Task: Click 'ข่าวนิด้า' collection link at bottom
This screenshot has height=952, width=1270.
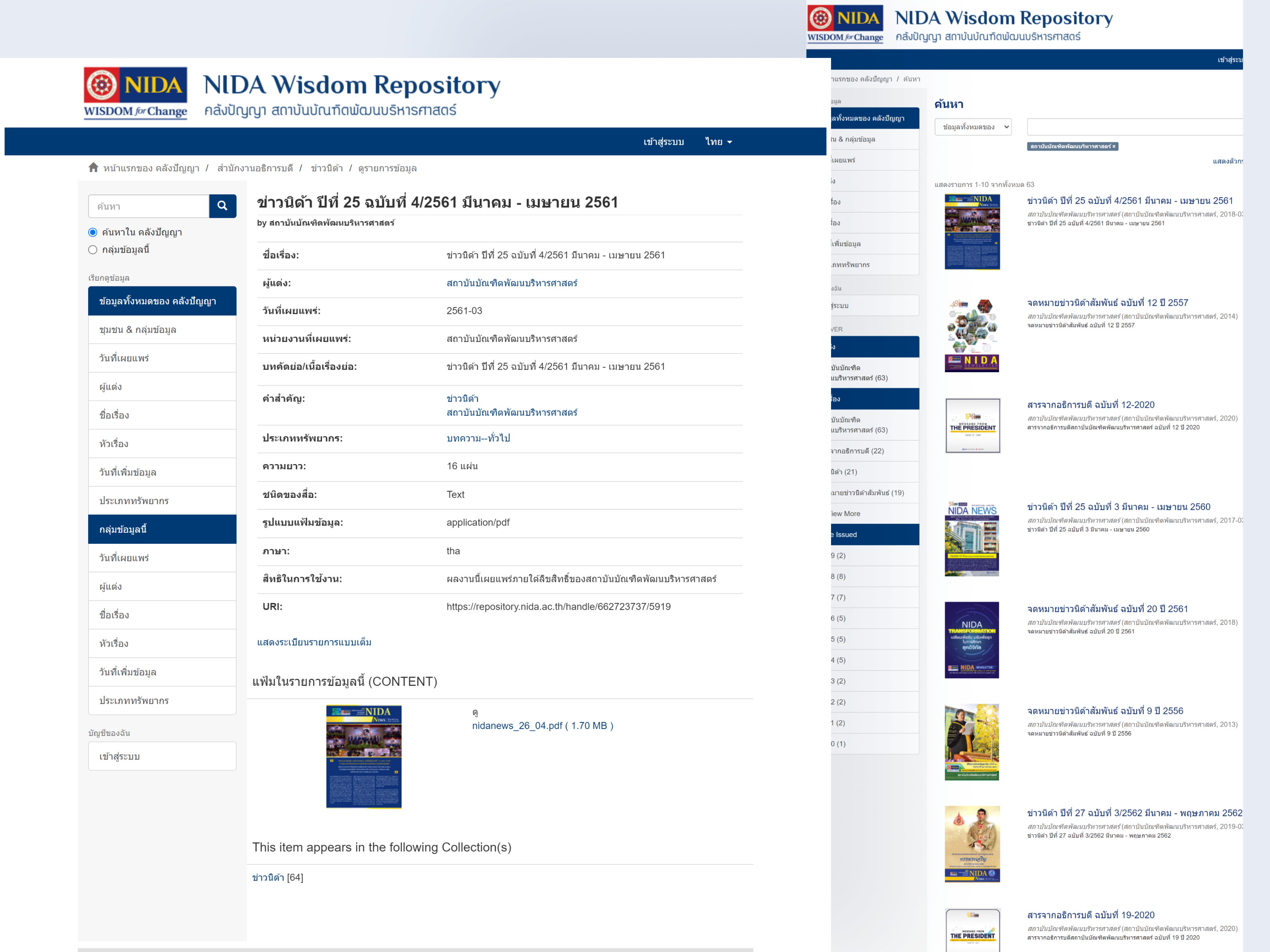Action: point(268,877)
